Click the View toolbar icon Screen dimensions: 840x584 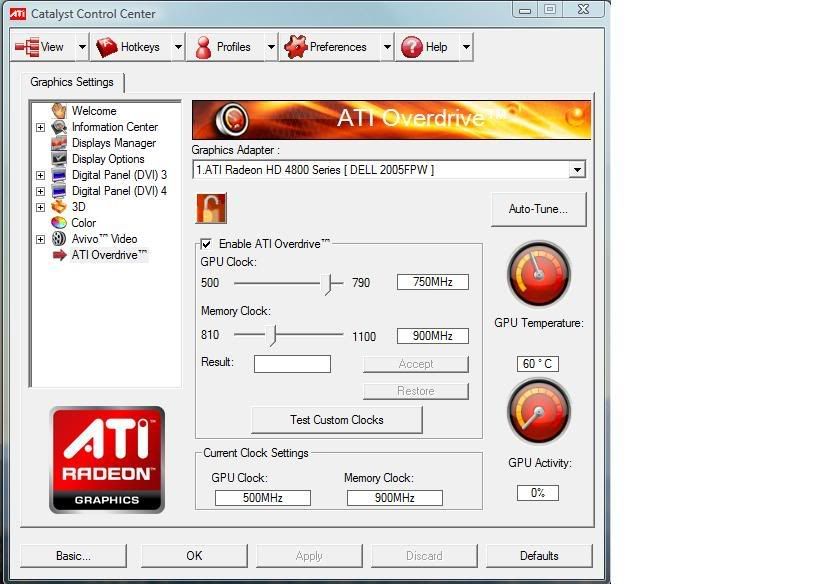point(27,47)
